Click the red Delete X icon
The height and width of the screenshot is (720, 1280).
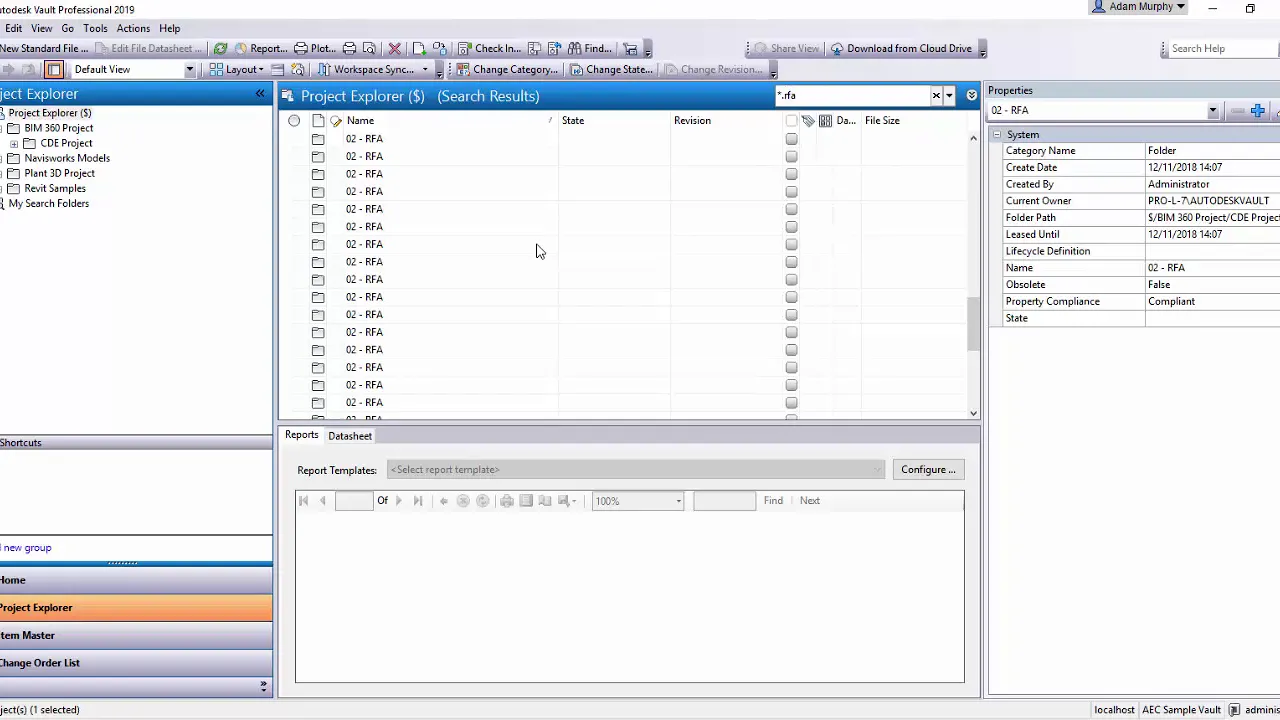click(x=394, y=48)
